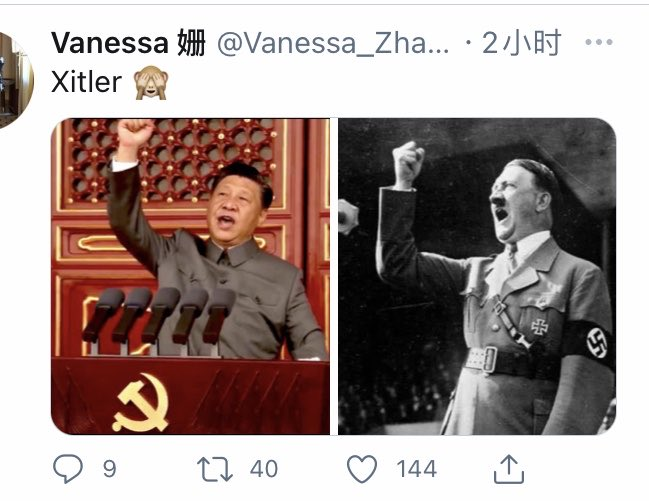Click the row of microphones in left photo

pos(159,316)
